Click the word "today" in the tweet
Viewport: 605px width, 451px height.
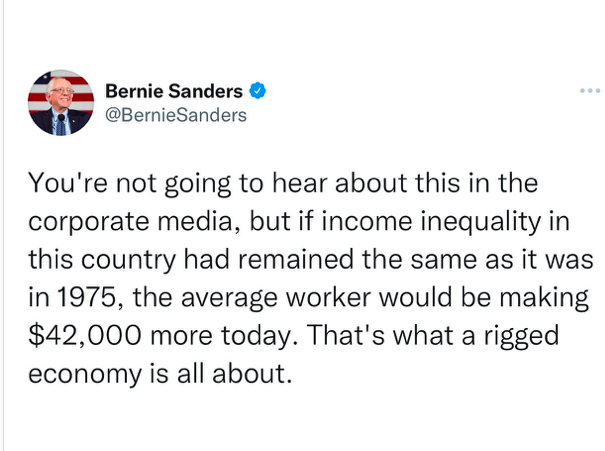pyautogui.click(x=259, y=336)
